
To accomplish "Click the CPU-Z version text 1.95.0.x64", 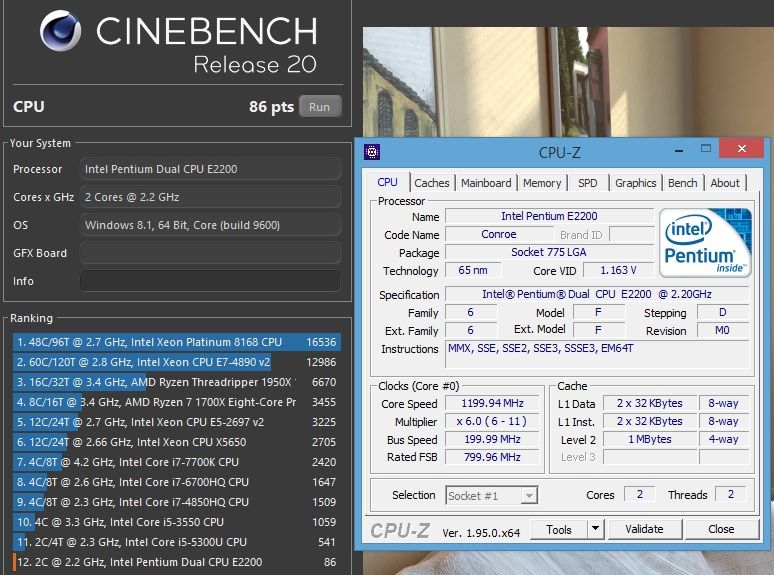I will point(481,533).
